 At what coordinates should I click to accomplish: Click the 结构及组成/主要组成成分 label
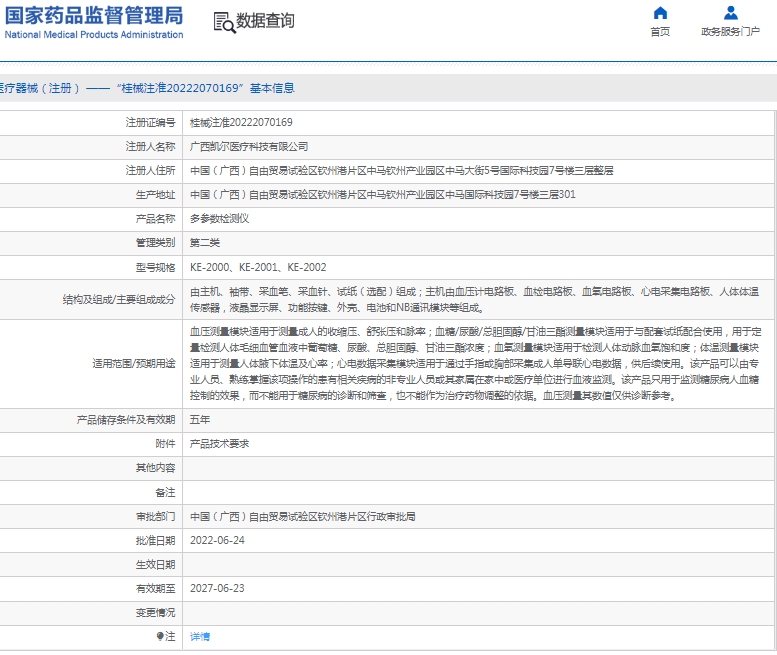pyautogui.click(x=119, y=299)
